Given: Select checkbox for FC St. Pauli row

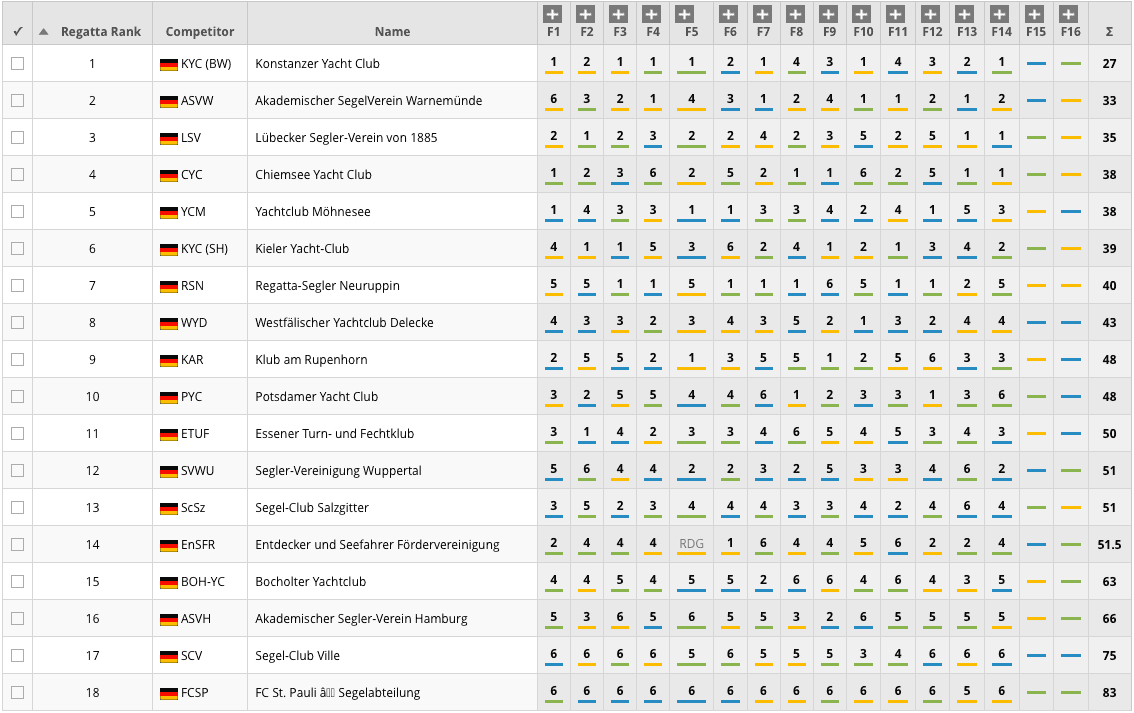Looking at the screenshot, I should (17, 692).
